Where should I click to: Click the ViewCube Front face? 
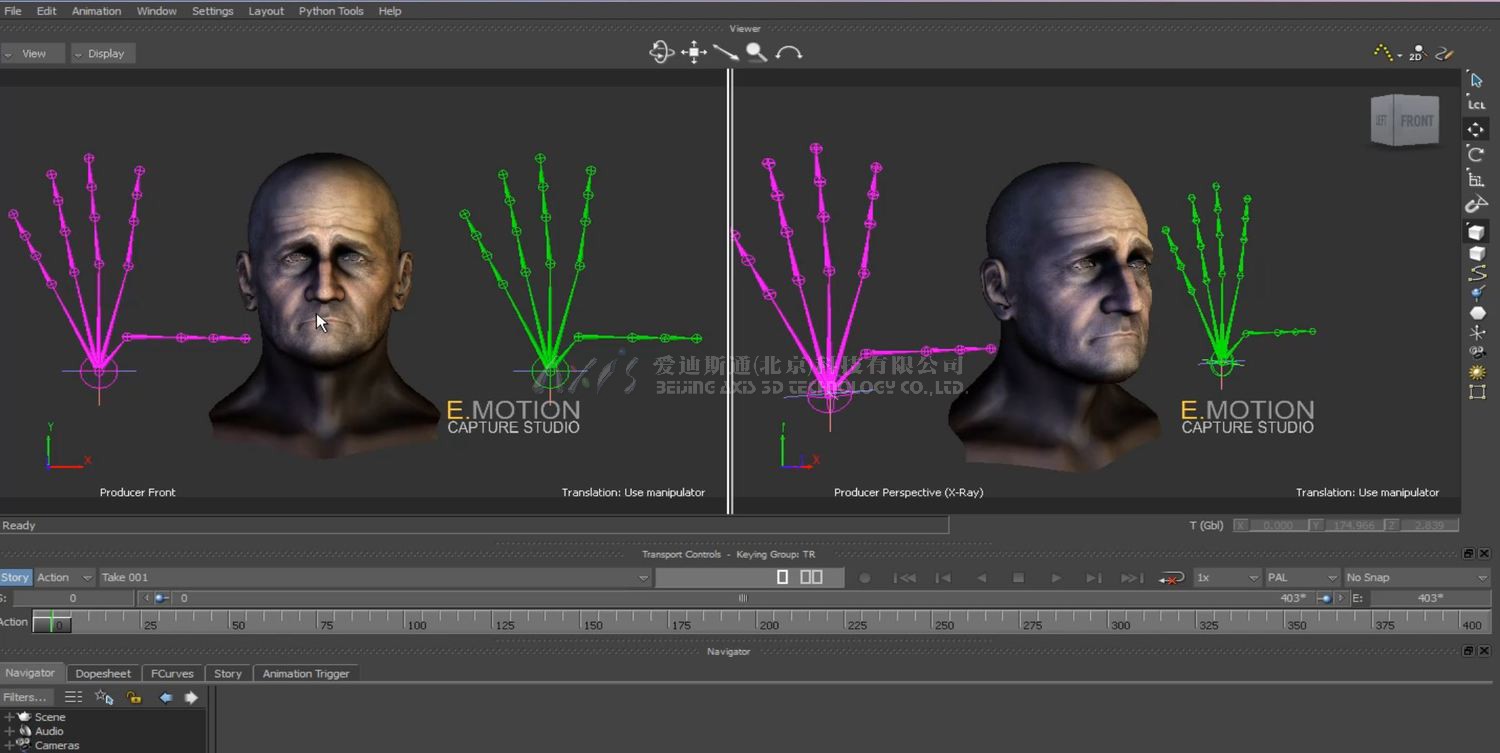click(x=1416, y=121)
